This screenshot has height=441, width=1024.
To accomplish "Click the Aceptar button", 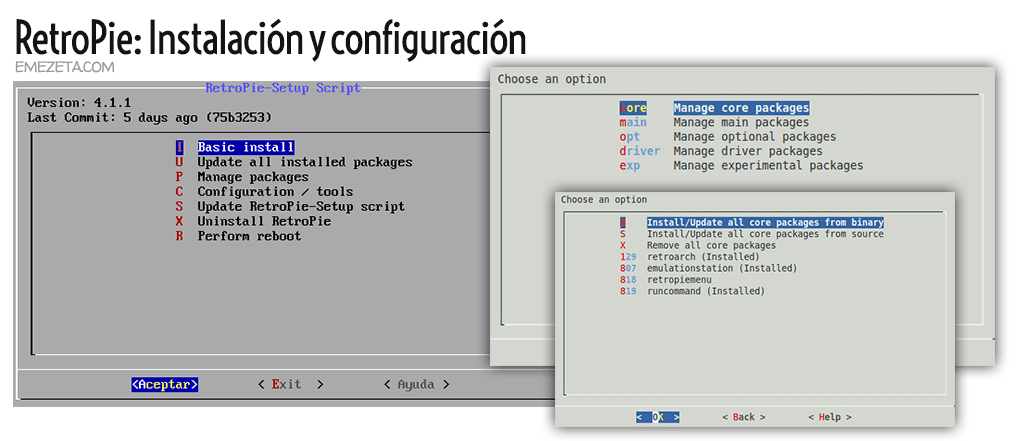I will [165, 385].
